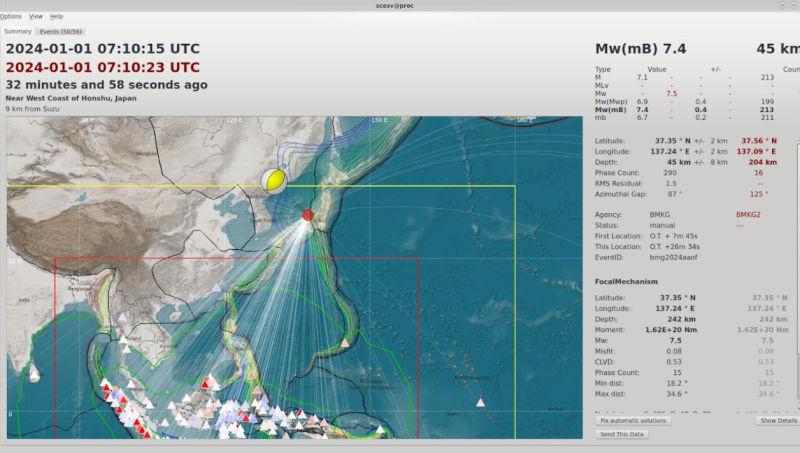Click the red agency BMKG2
Screen dimensions: 800x453
click(x=748, y=215)
